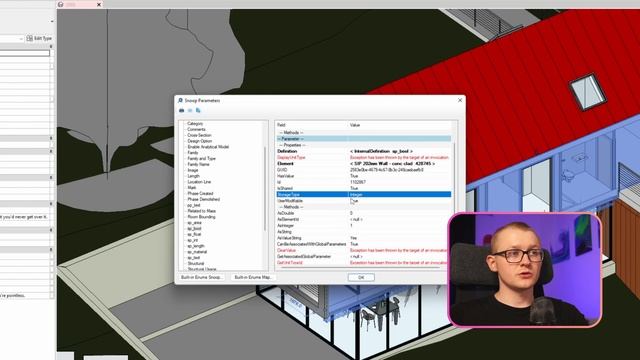Click the 'never get over it' property field
640x360 pixels.
pyautogui.click(x=24, y=217)
